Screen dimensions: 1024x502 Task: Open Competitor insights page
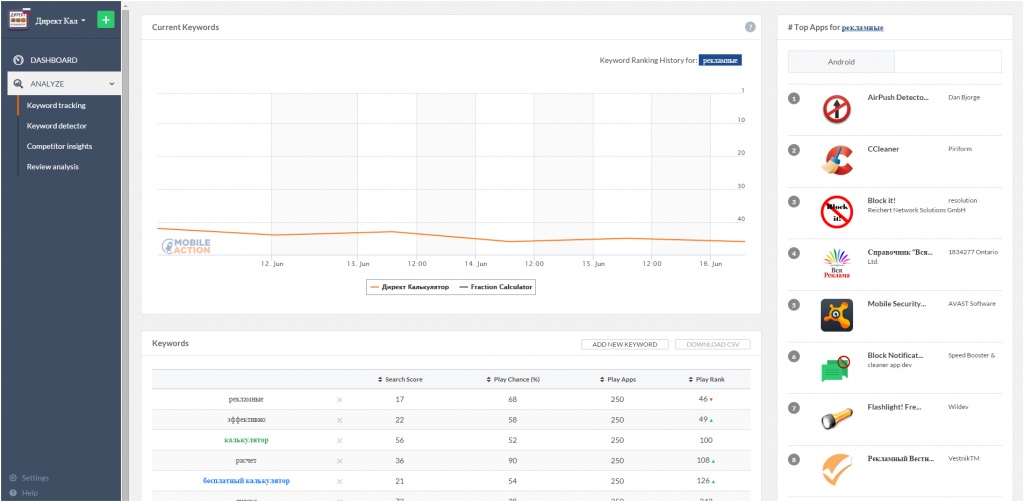(59, 146)
